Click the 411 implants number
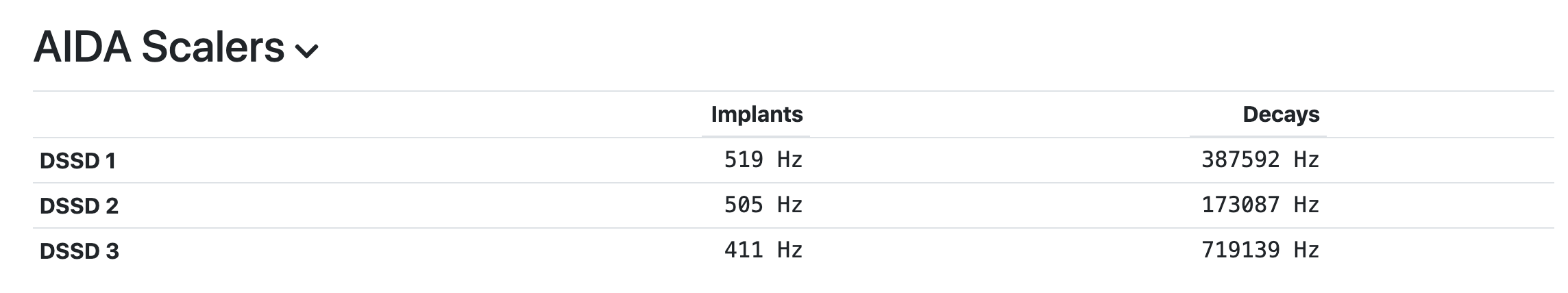The image size is (1568, 293). pos(744,250)
